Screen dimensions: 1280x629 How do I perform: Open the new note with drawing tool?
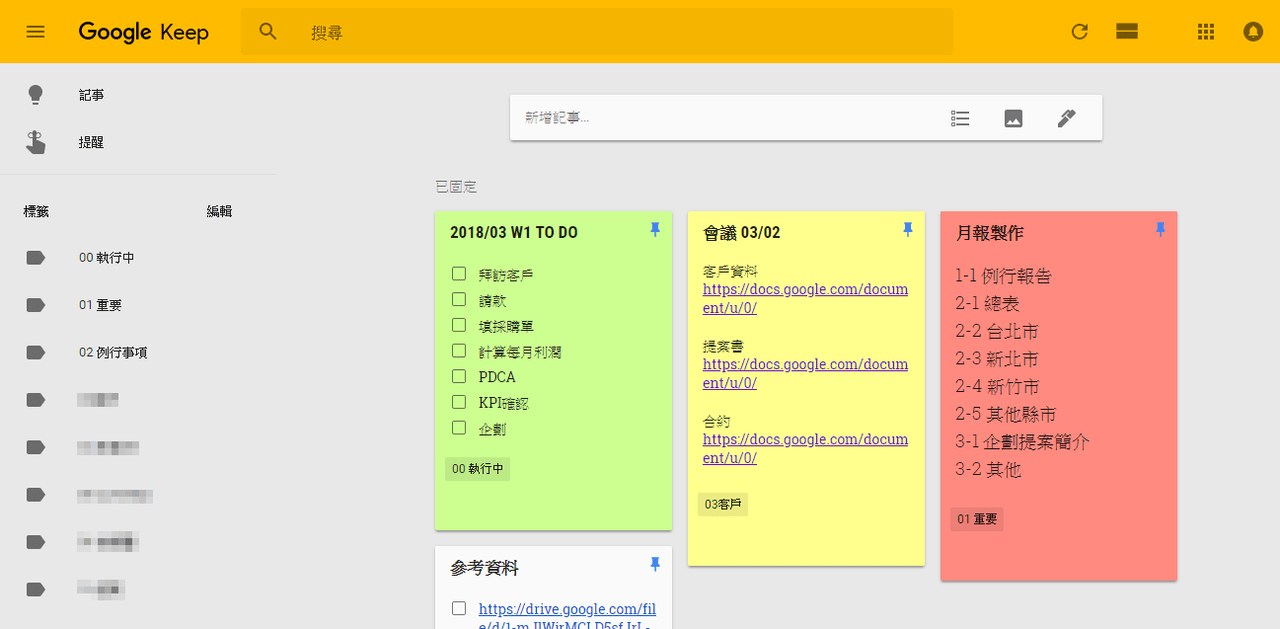point(1066,117)
